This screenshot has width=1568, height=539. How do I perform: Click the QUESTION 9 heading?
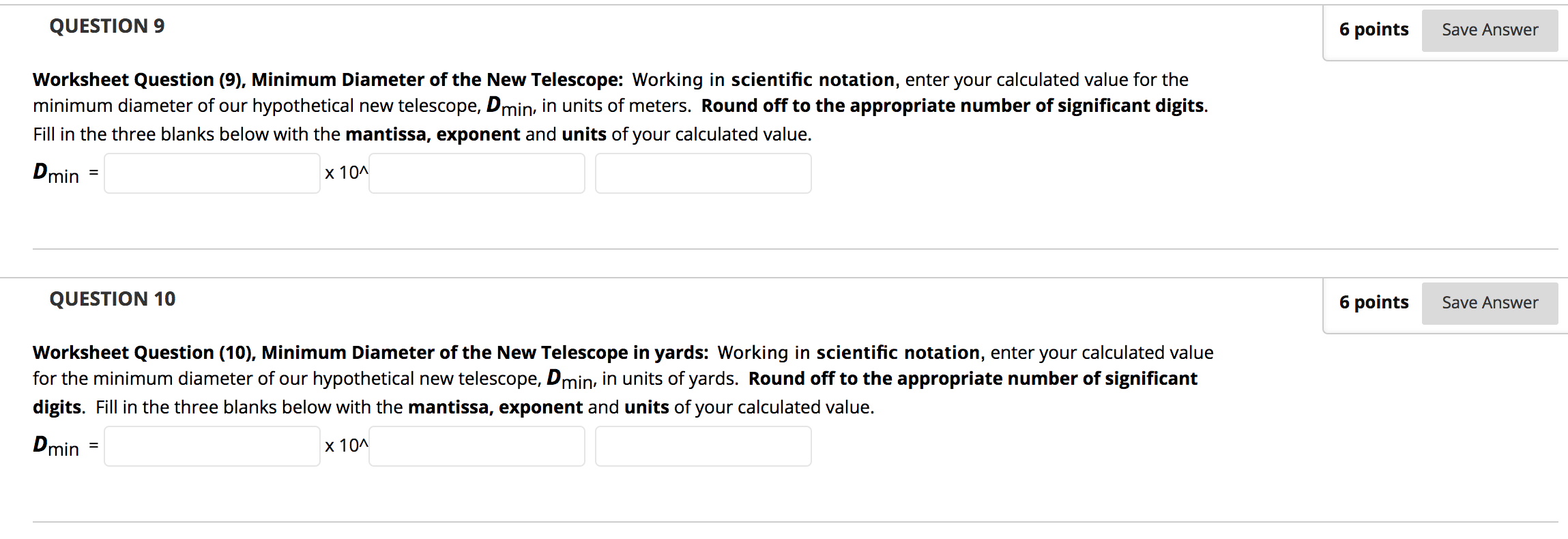(x=107, y=26)
